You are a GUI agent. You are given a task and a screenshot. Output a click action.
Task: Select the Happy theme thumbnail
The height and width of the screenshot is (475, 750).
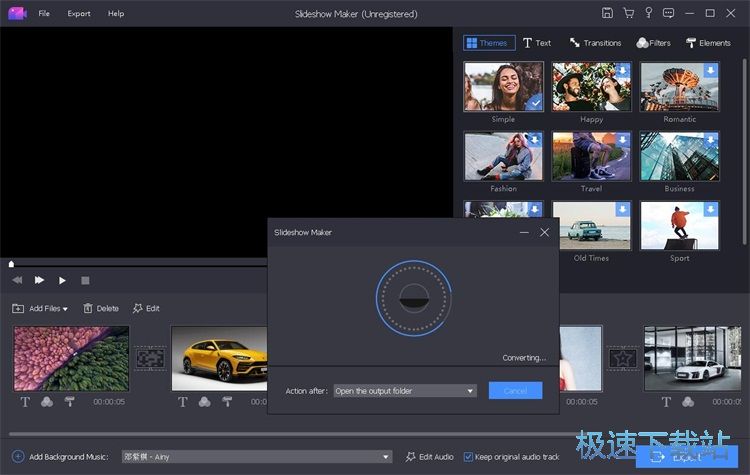tap(592, 87)
